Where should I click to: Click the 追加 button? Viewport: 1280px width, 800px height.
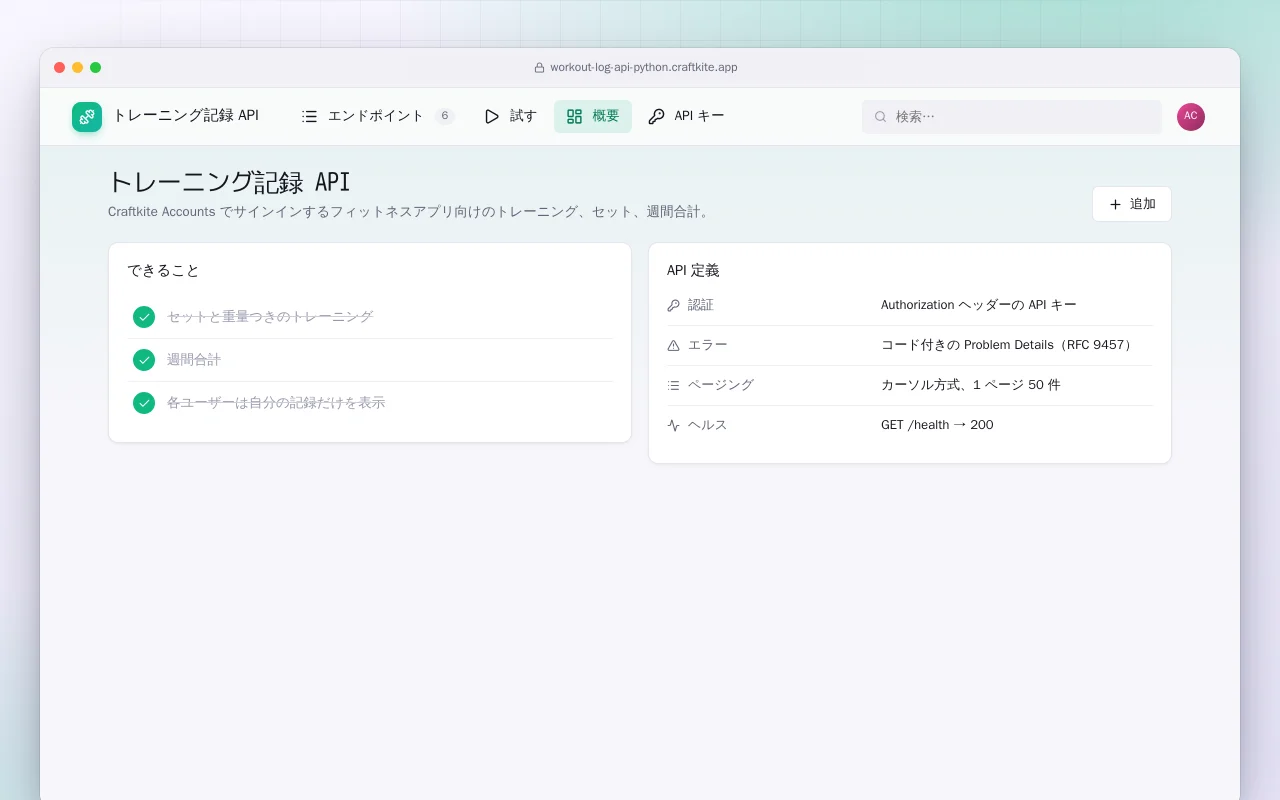coord(1131,204)
